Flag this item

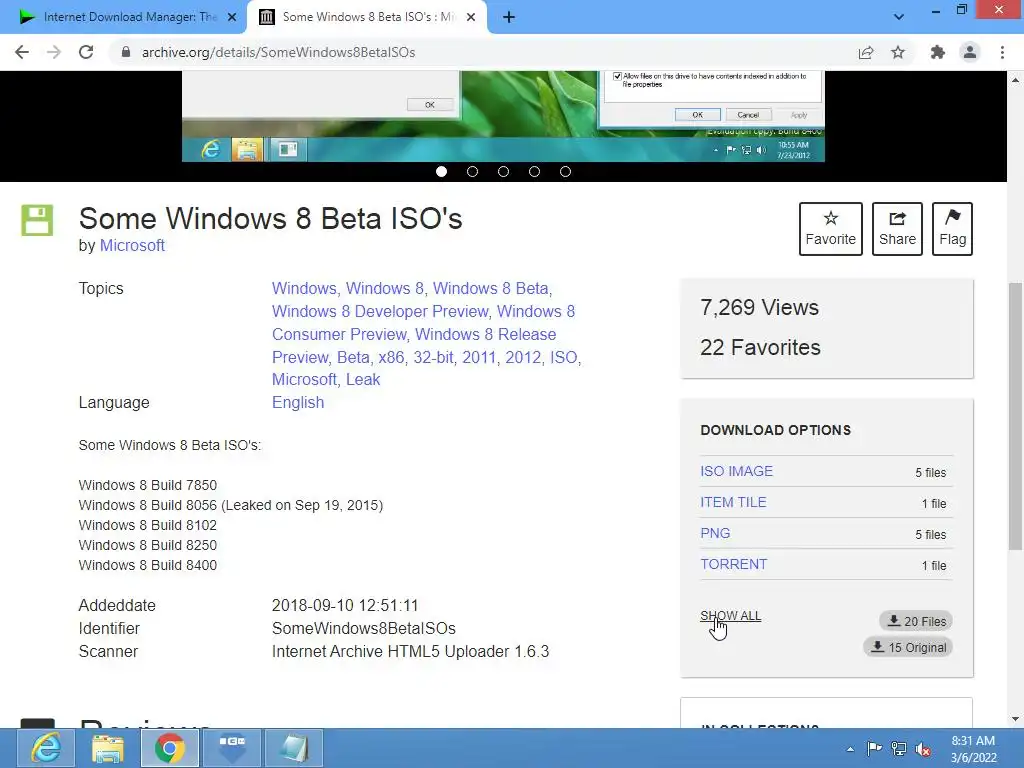952,229
